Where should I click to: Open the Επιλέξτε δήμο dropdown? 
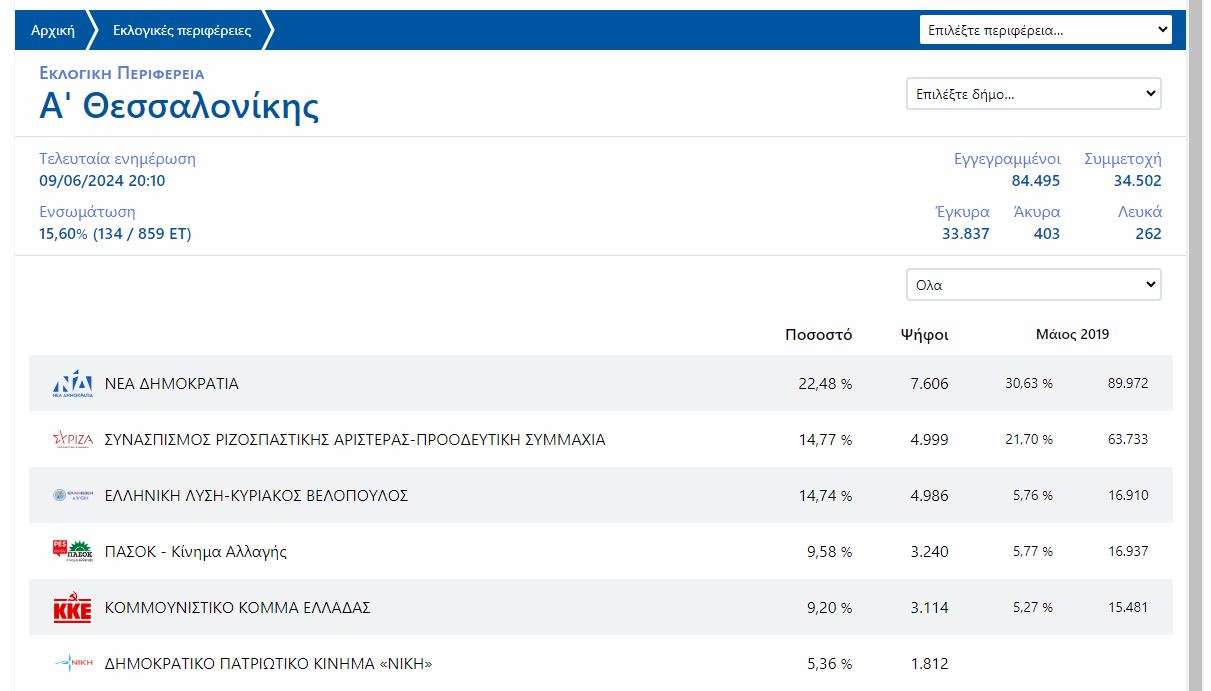click(x=1033, y=94)
